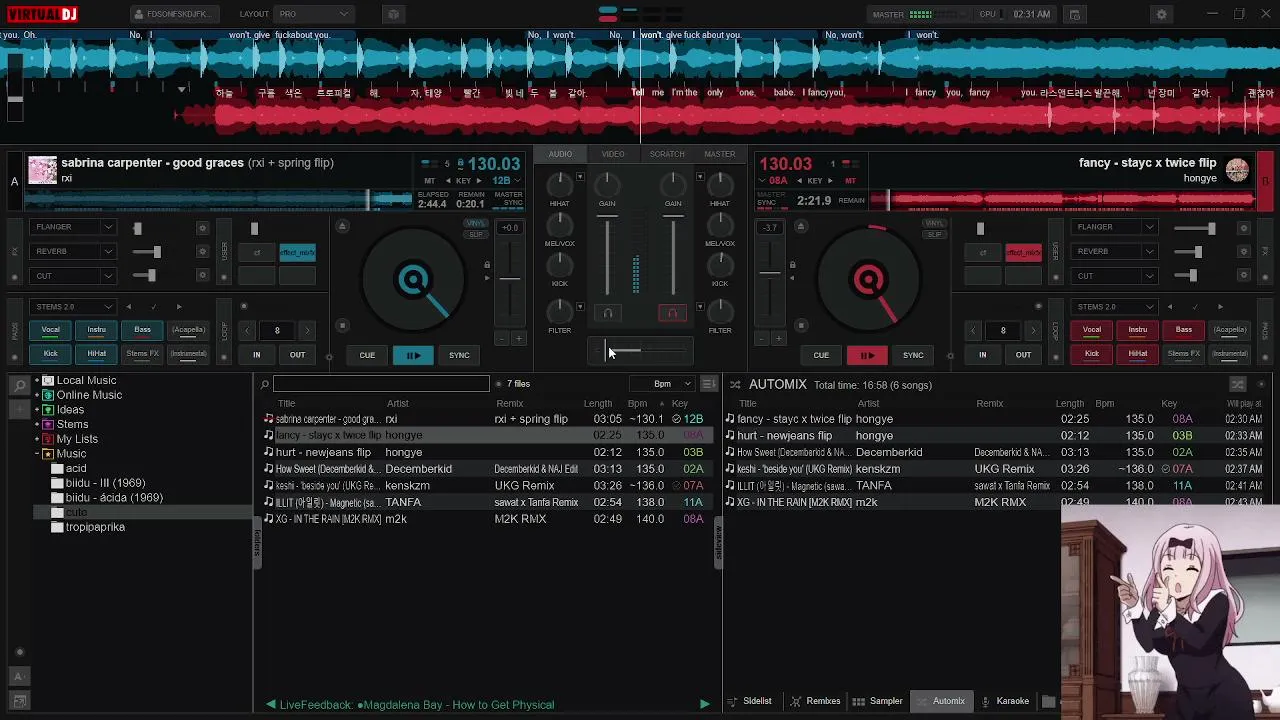Halve the loop length on left deck
The height and width of the screenshot is (720, 1280).
click(x=247, y=330)
